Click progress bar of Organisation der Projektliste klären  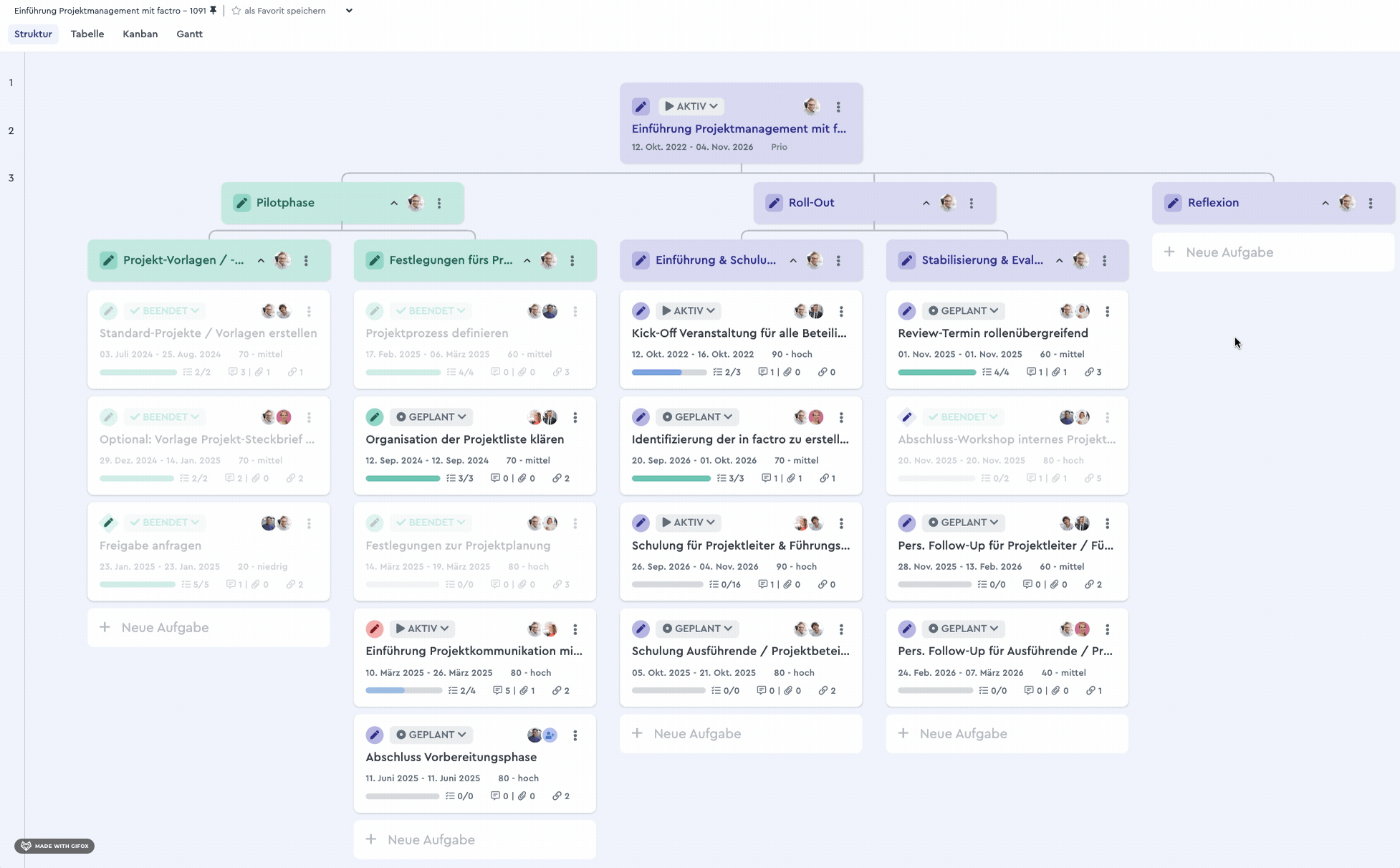point(403,478)
